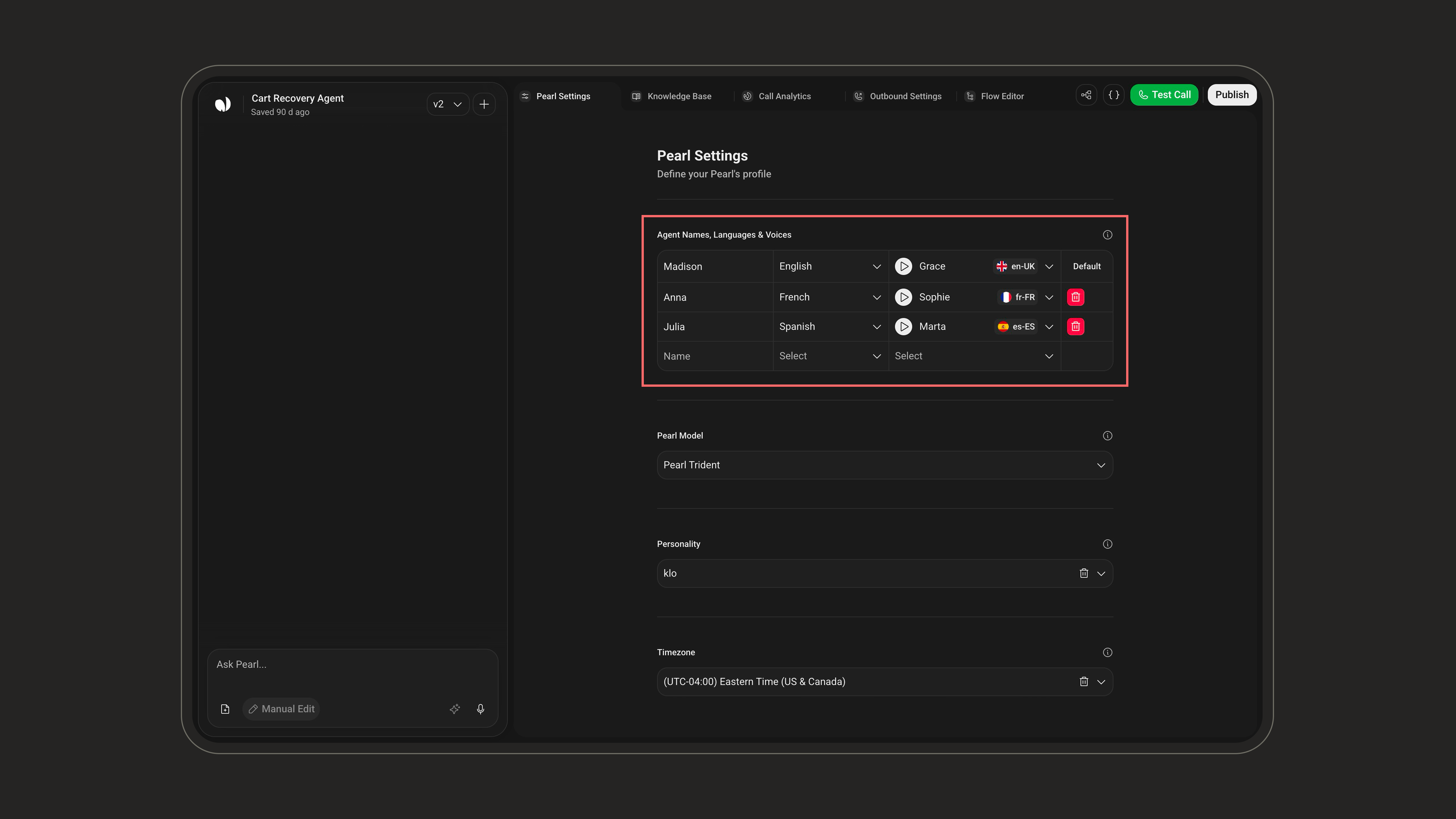Play Sophie voice preview
This screenshot has height=819, width=1456.
pyautogui.click(x=904, y=297)
